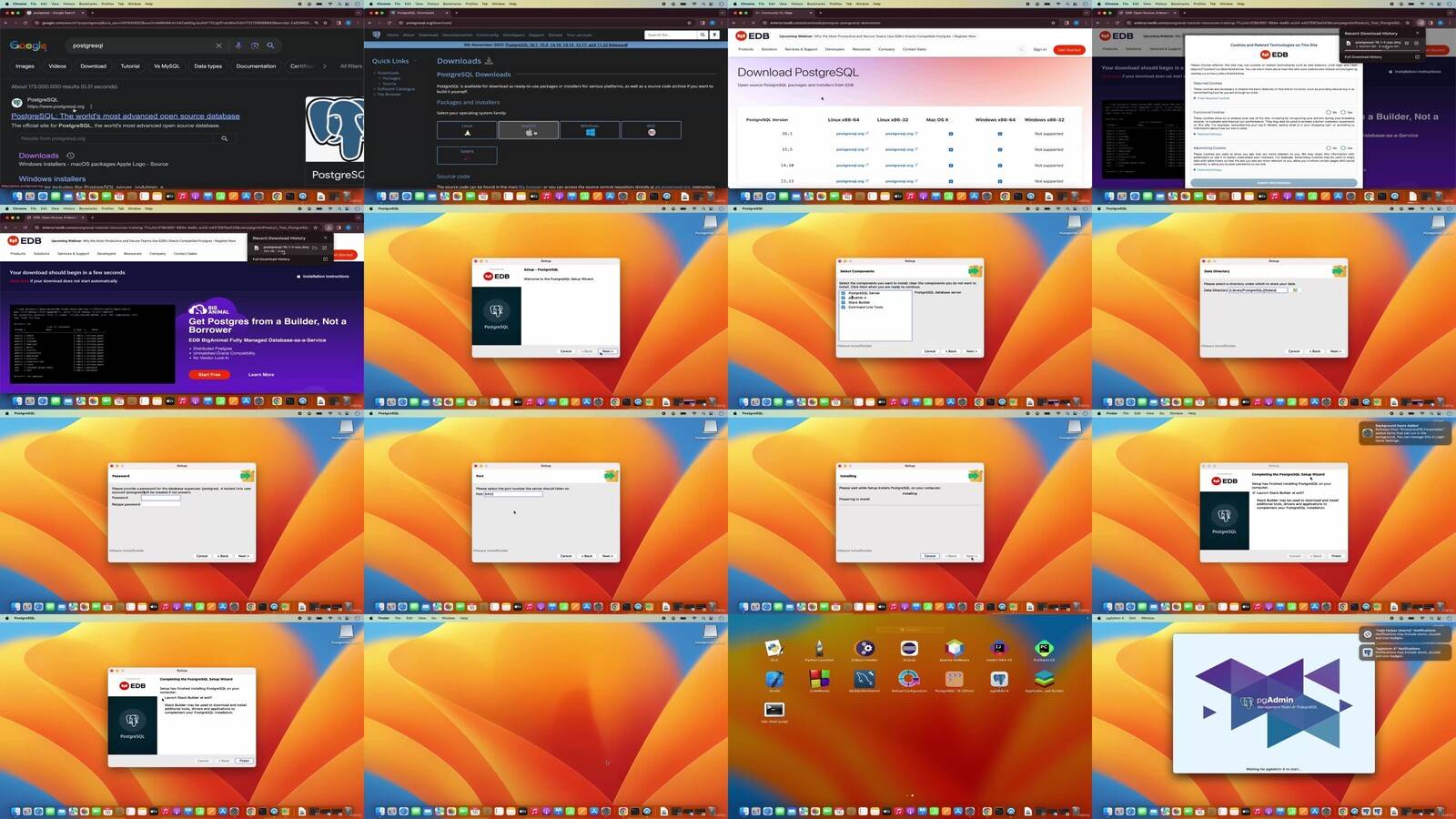Open Xcode in Launchpad
The width and height of the screenshot is (1456, 819).
point(774,681)
